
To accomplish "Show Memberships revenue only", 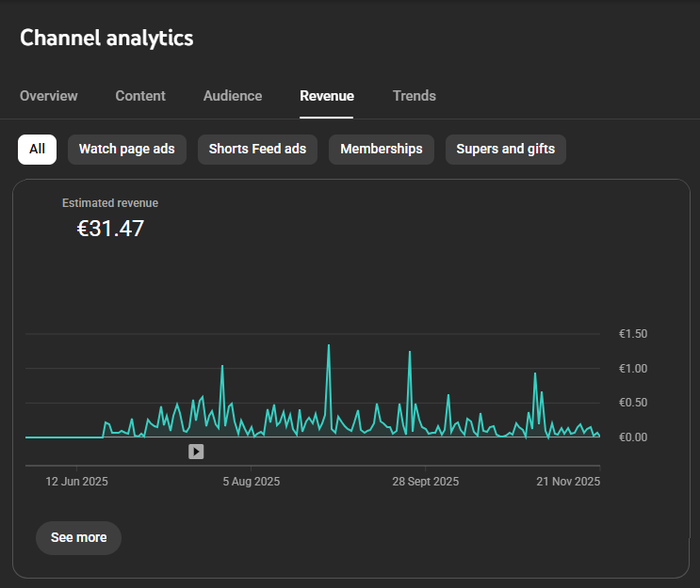I will click(x=381, y=149).
